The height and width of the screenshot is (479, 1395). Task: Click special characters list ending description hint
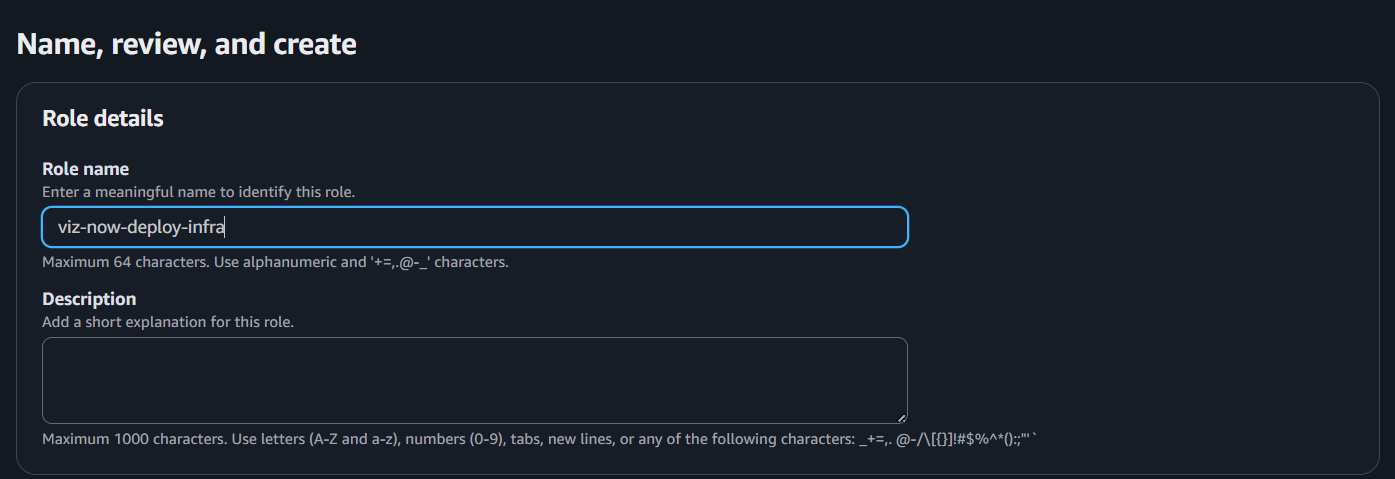click(950, 439)
